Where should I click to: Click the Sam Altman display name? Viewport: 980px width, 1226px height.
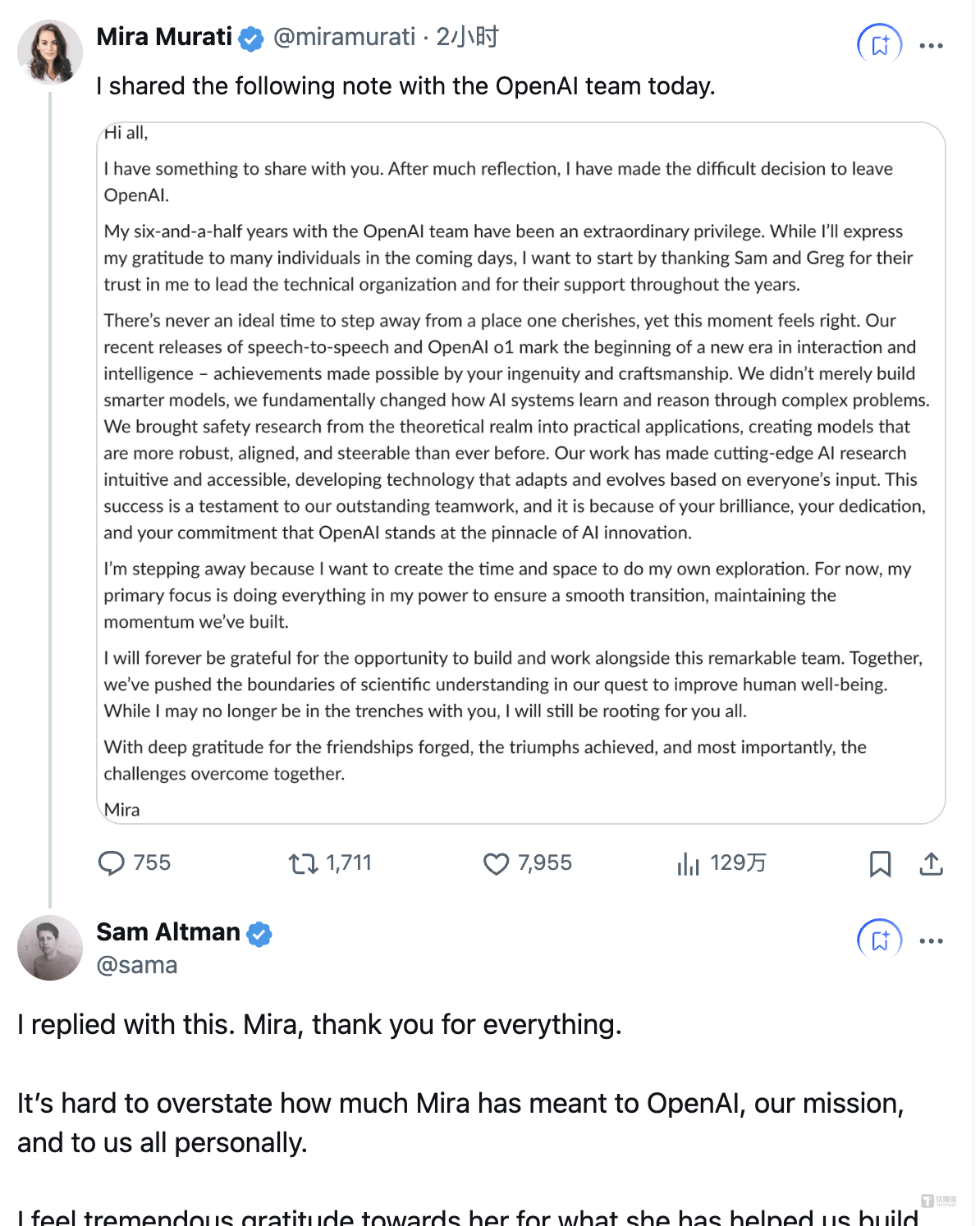168,932
